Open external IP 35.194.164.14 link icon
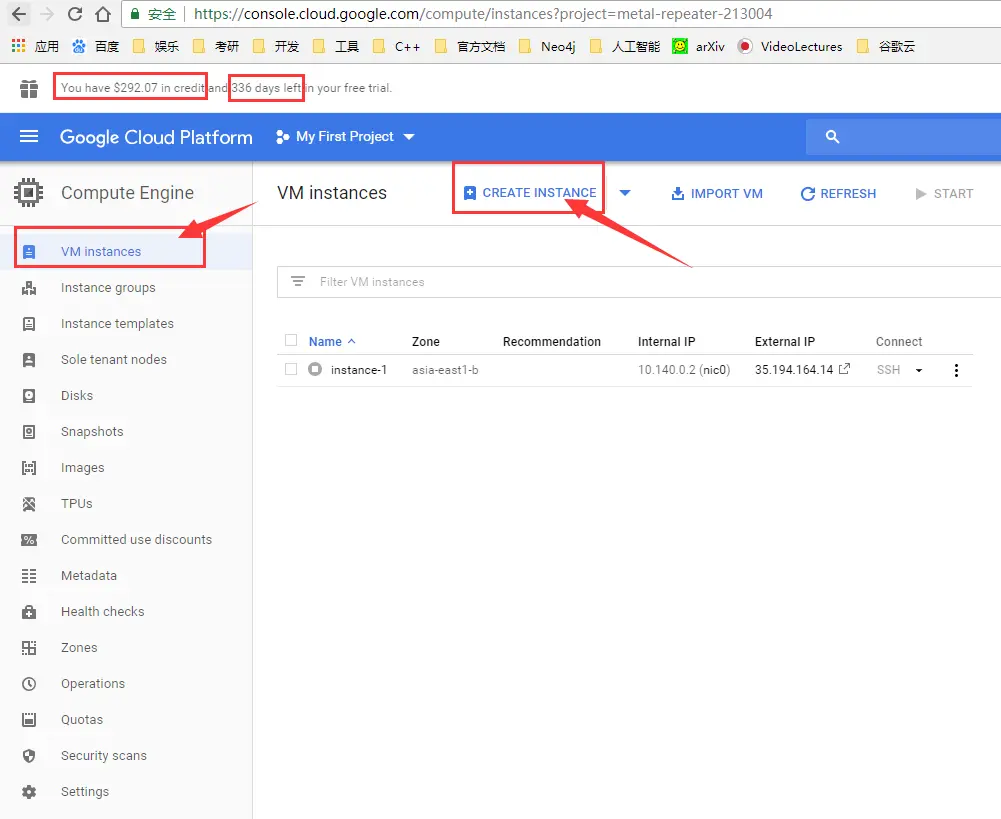1001x819 pixels. [844, 369]
